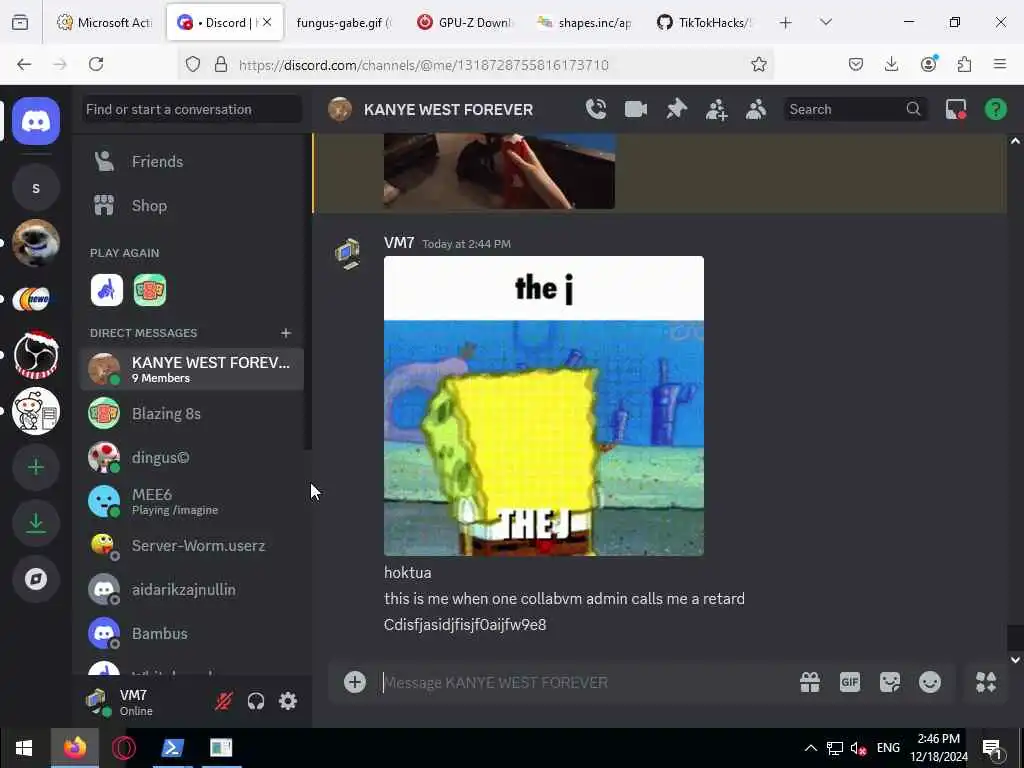Add a server with the plus button
Viewport: 1024px width, 768px height.
pos(36,467)
